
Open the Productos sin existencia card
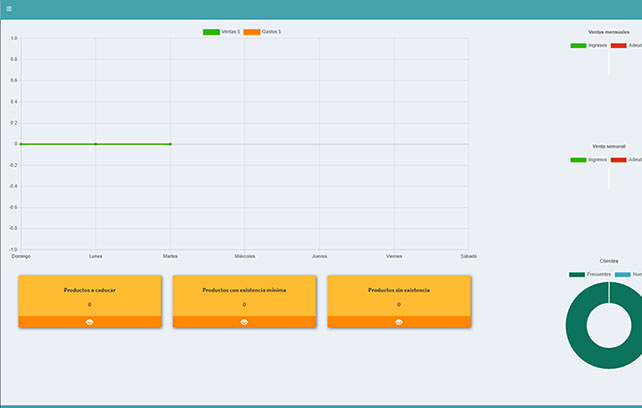pyautogui.click(x=399, y=295)
